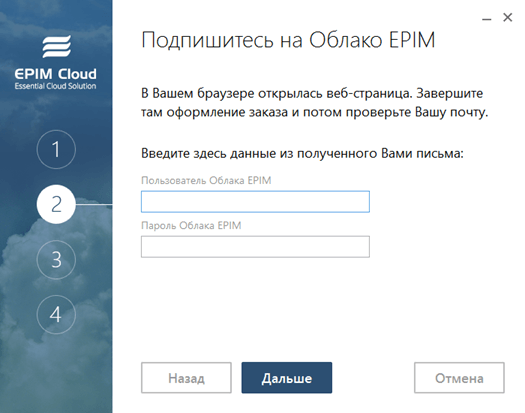
Task: Minimize the EPIM Cloud window
Action: (x=486, y=19)
